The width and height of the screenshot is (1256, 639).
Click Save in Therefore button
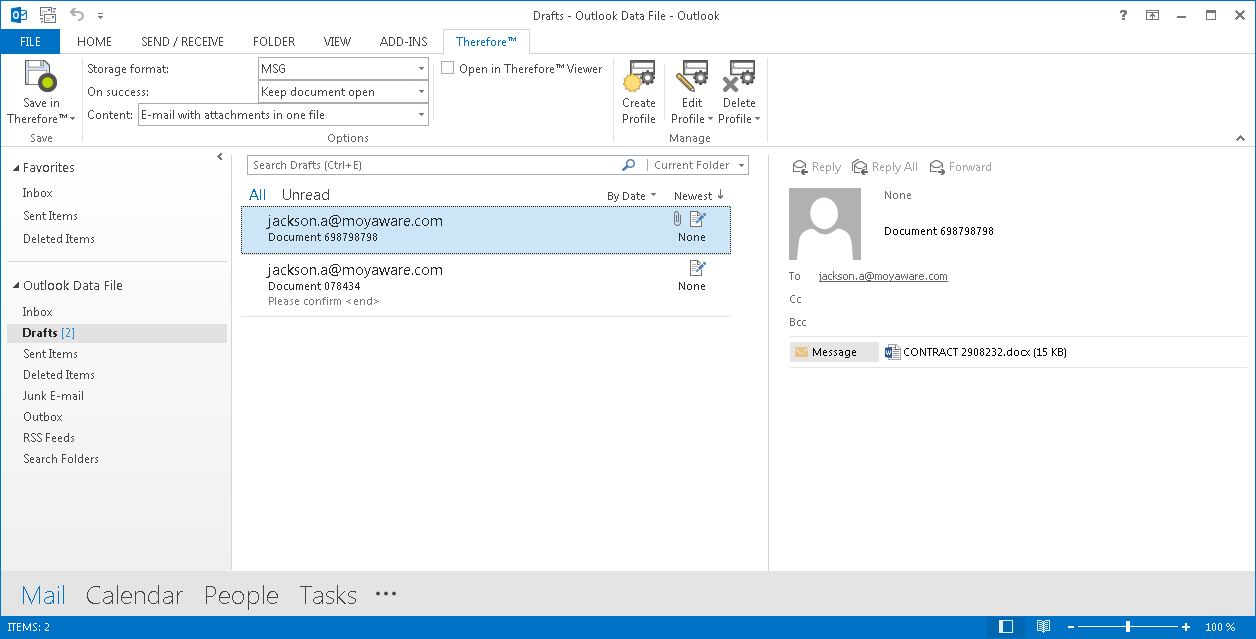click(40, 90)
